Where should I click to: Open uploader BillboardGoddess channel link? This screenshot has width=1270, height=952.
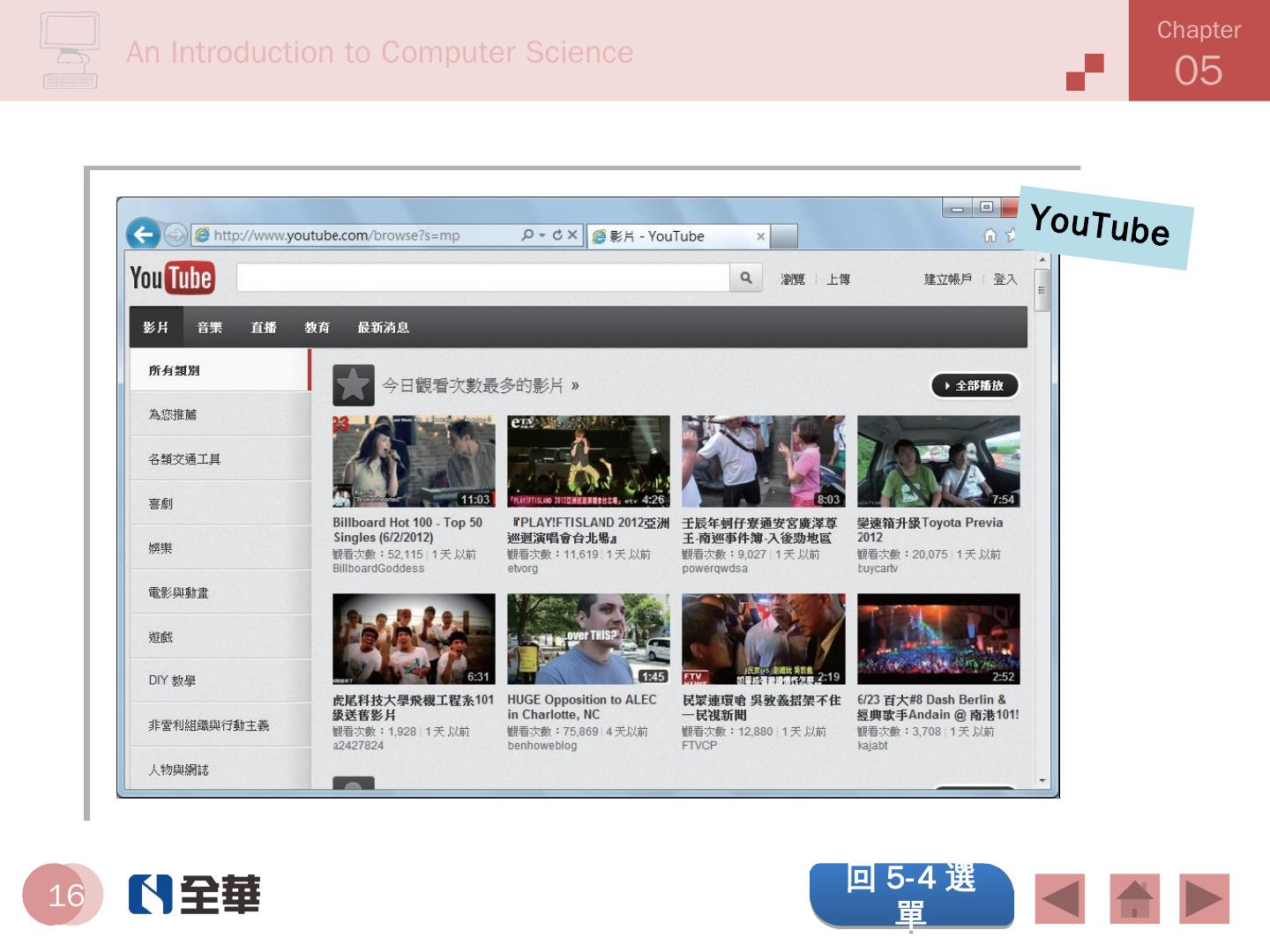tap(378, 569)
